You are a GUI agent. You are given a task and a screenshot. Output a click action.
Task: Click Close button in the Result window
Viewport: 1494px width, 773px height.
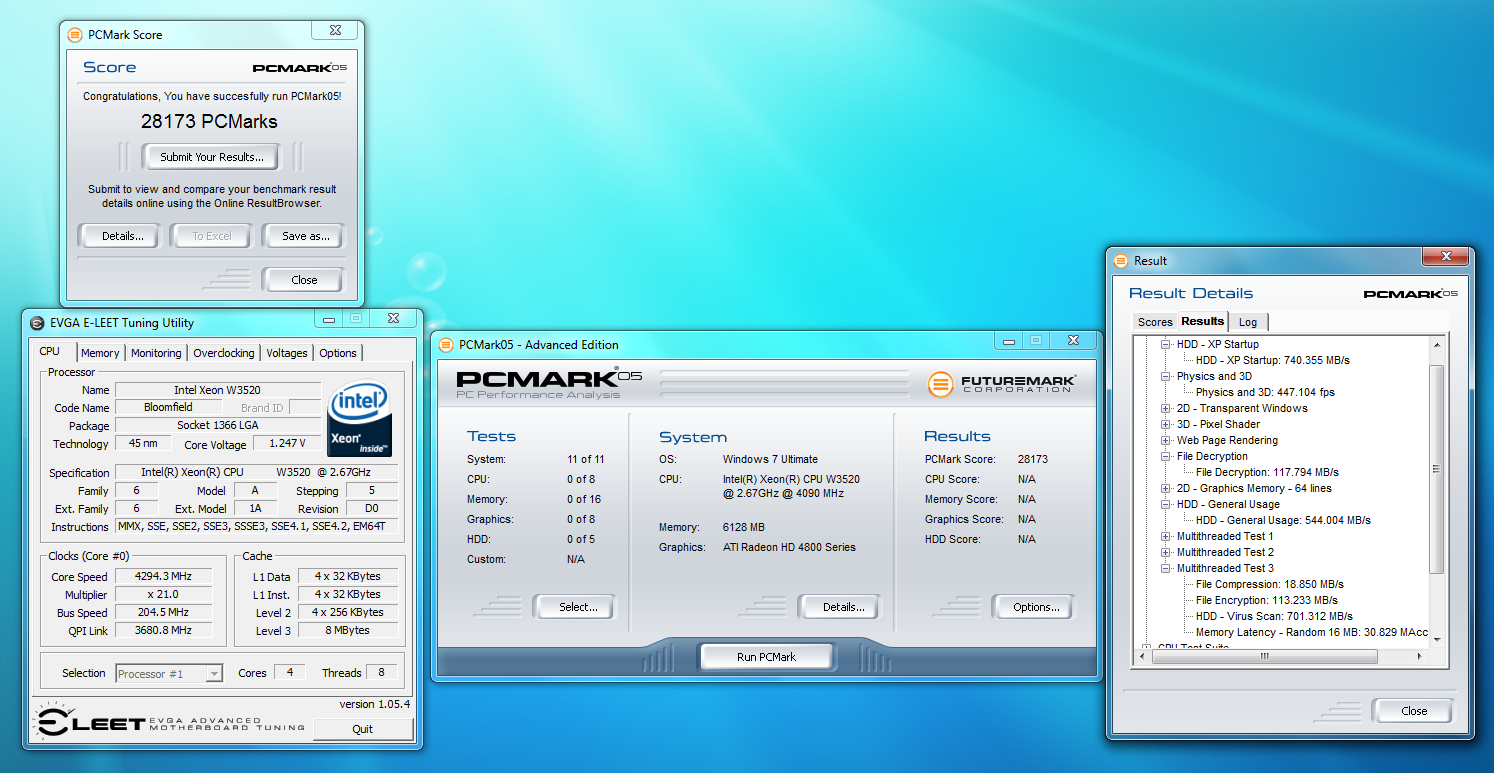(1414, 711)
